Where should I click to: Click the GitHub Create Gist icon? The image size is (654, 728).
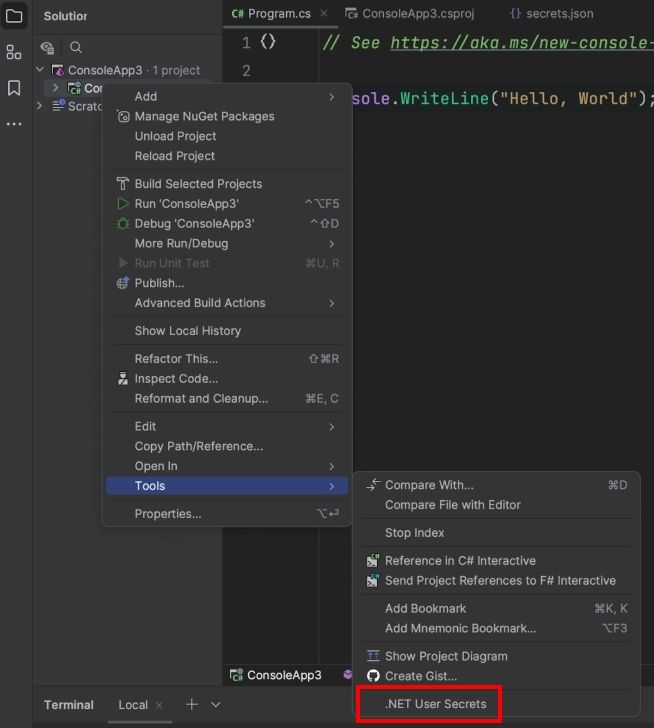click(x=373, y=676)
